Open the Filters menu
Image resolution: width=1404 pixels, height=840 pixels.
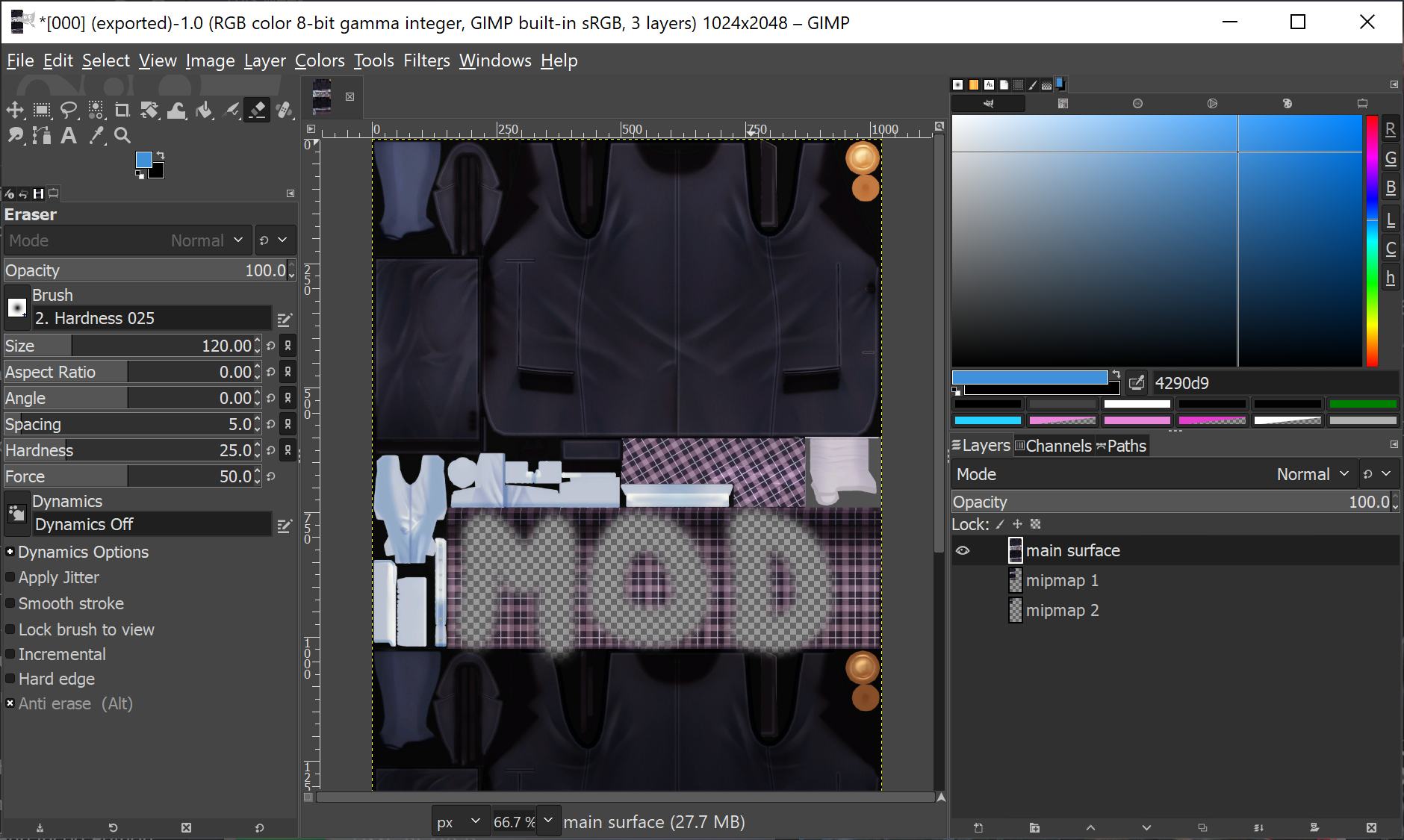coord(426,60)
